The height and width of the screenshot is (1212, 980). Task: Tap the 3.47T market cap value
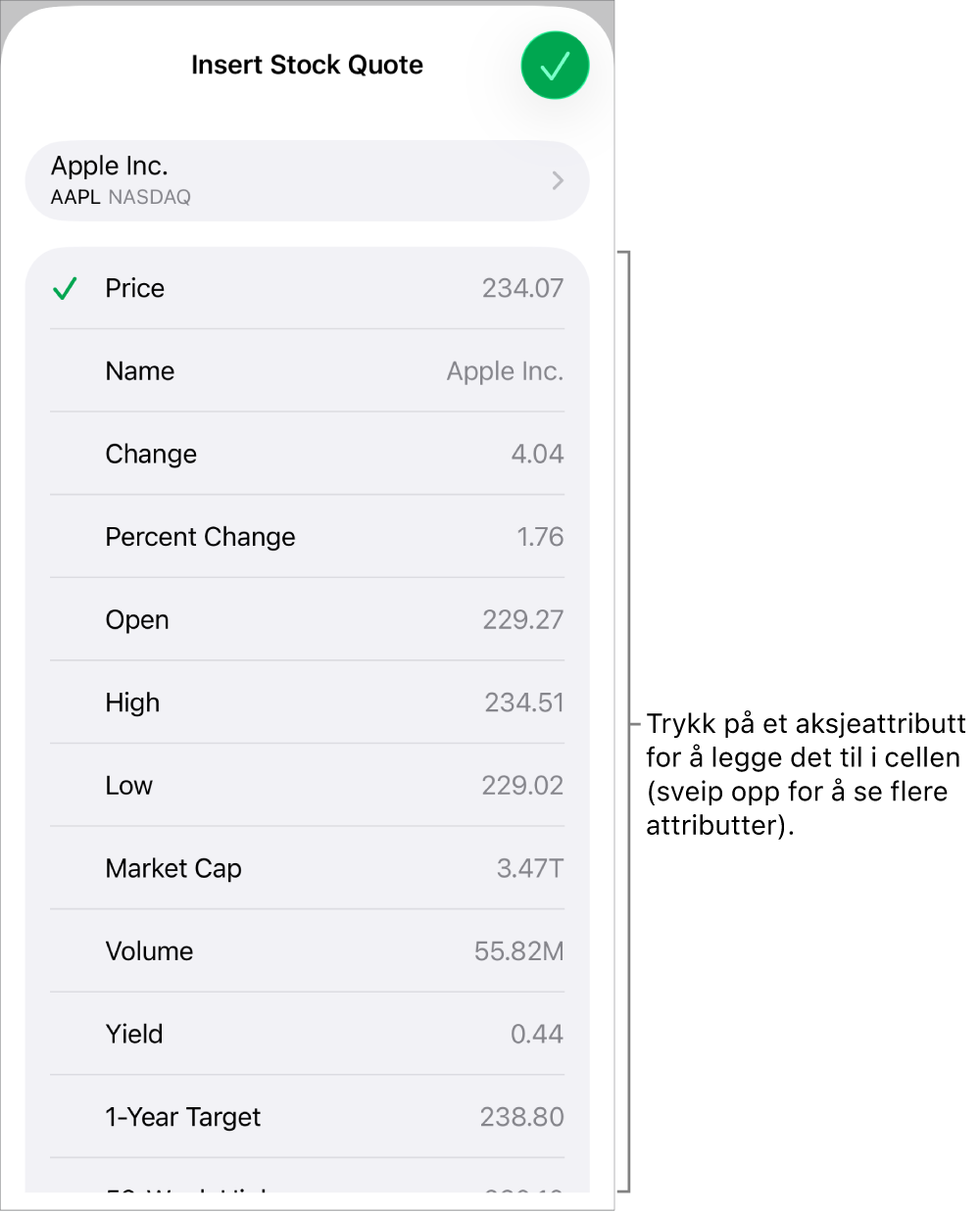coord(529,868)
